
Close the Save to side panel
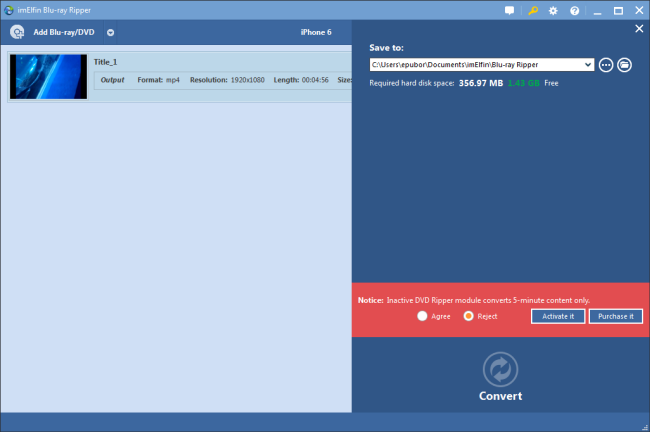coord(639,29)
